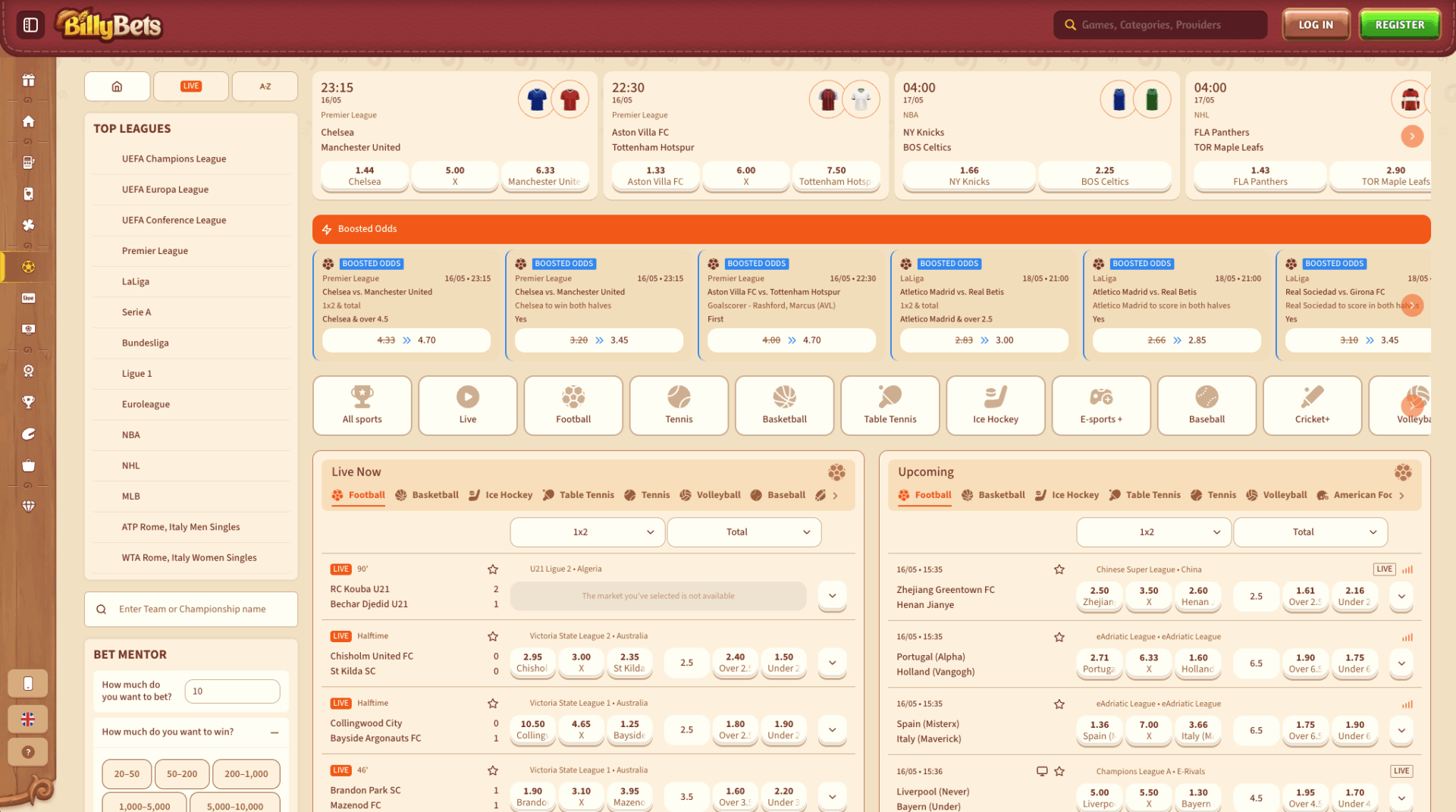The height and width of the screenshot is (812, 1456).
Task: Favorite the RC Kouba U21 match star
Action: point(493,569)
